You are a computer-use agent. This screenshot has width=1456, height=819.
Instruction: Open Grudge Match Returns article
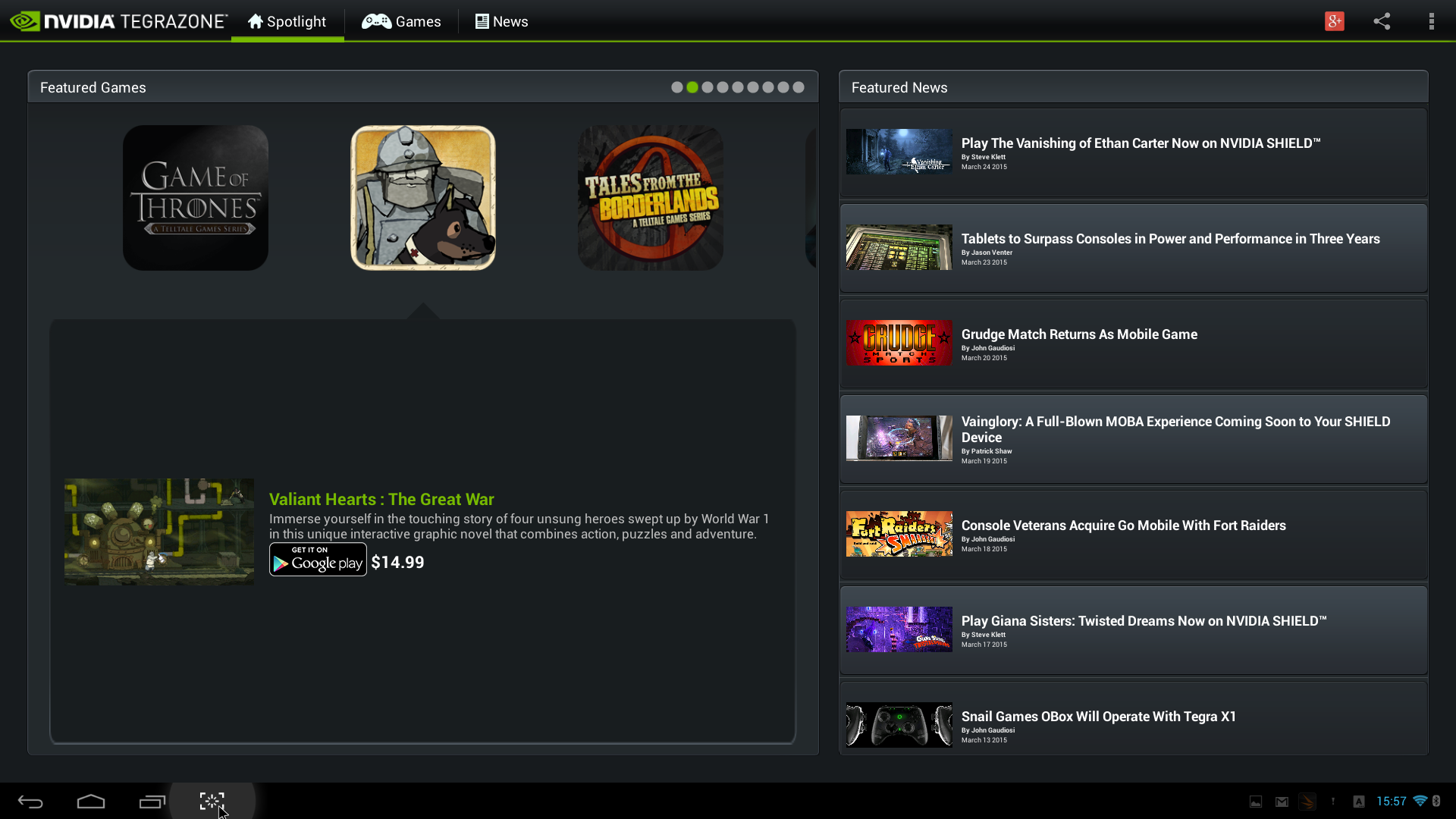point(1134,344)
